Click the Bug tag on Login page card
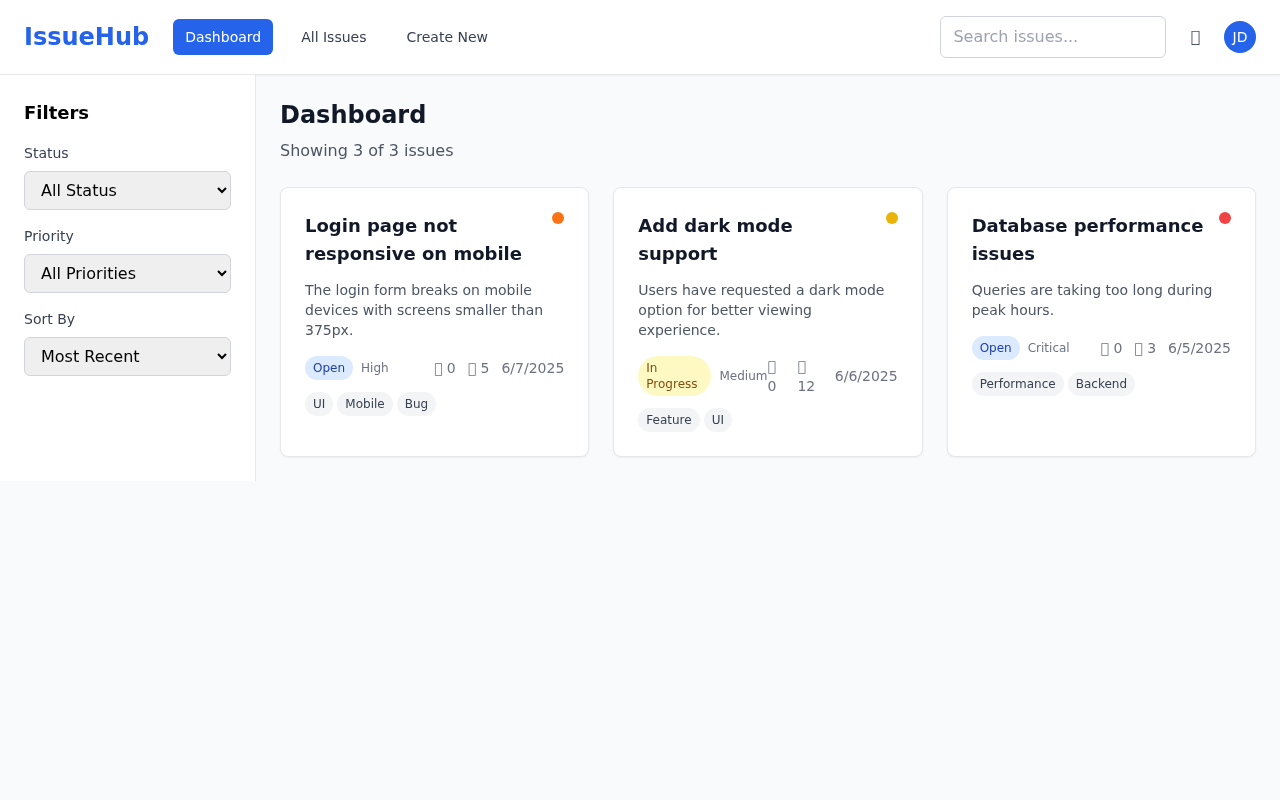 pos(416,404)
